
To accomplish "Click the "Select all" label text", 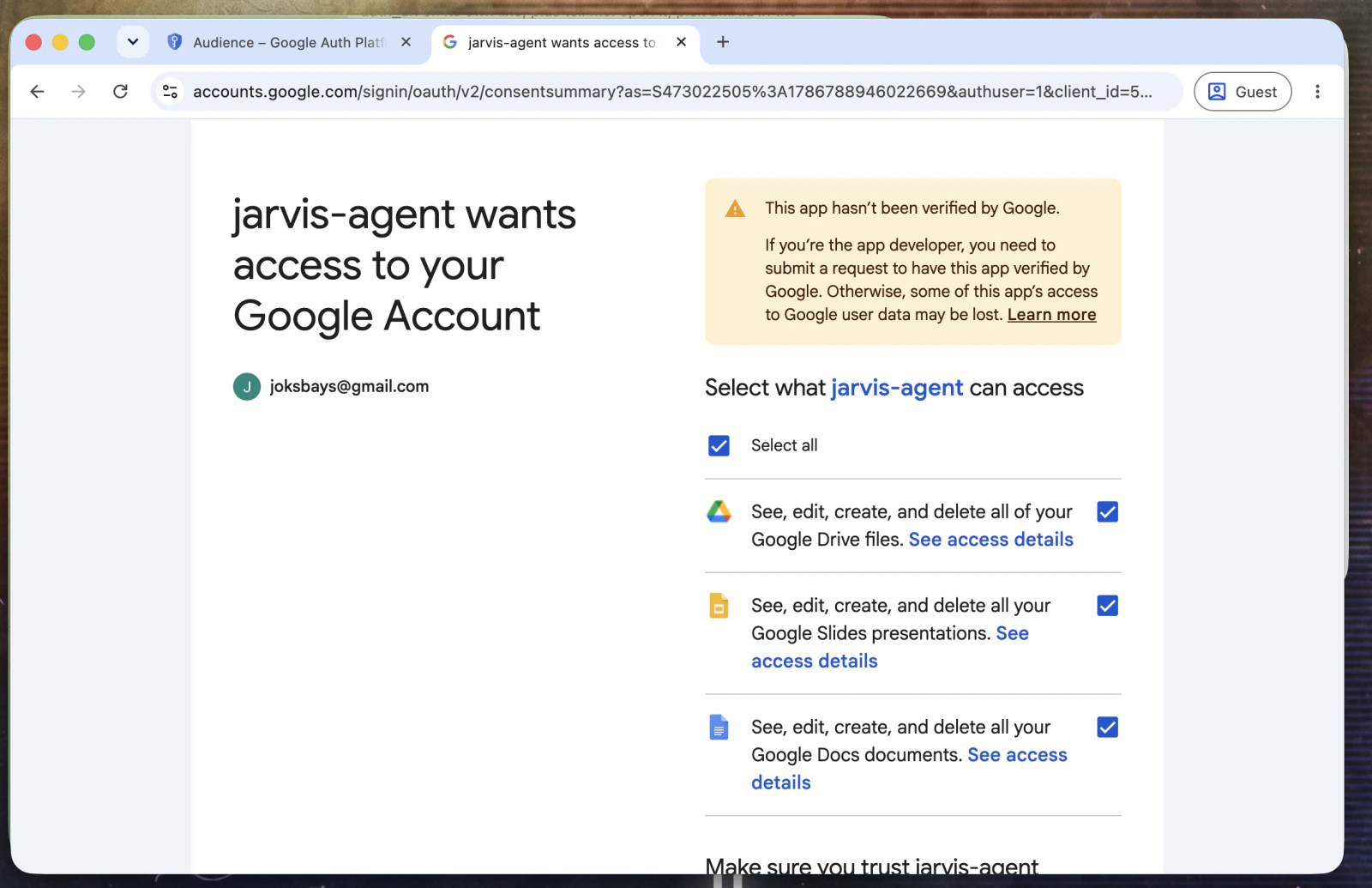I will [x=784, y=445].
